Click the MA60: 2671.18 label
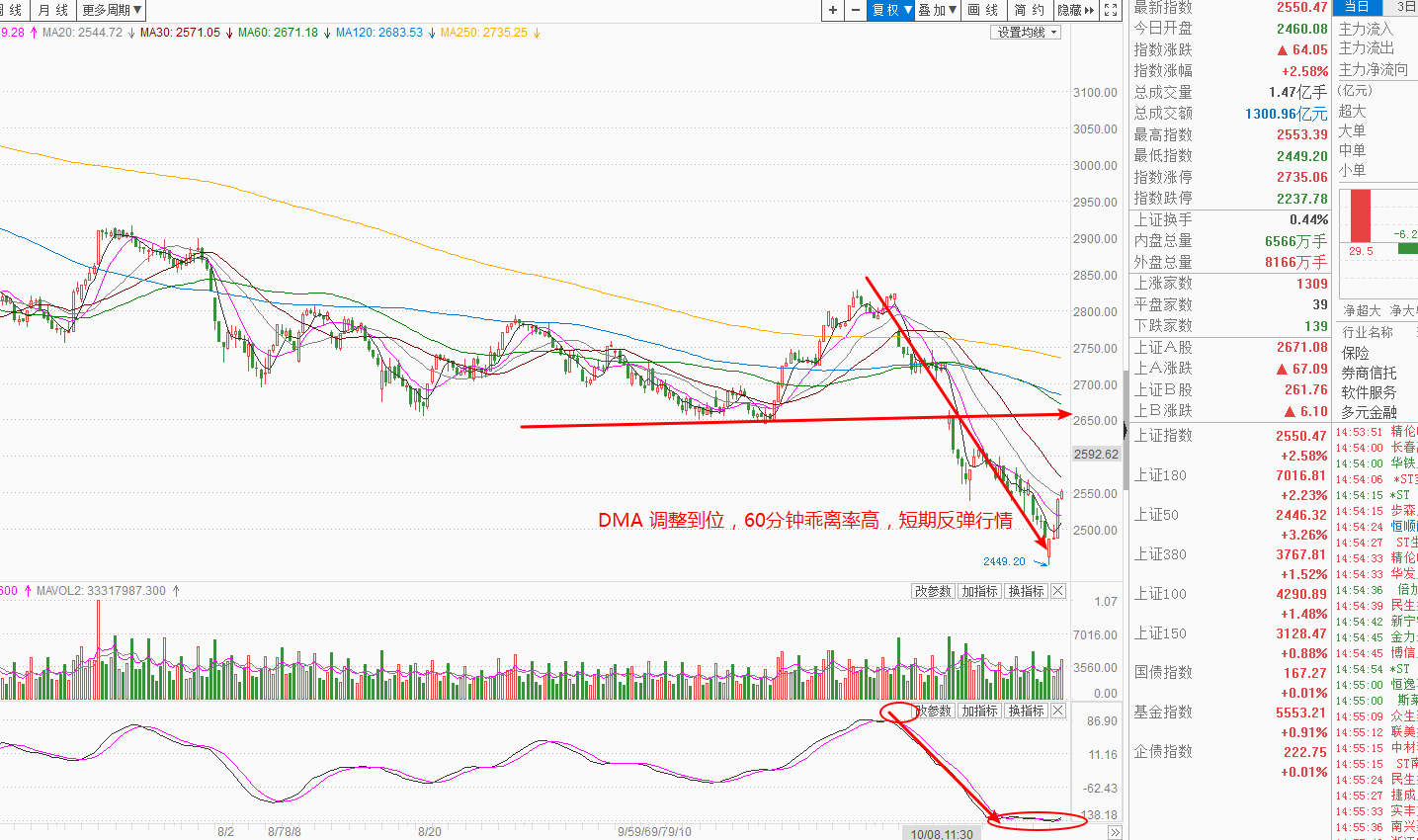Image resolution: width=1418 pixels, height=840 pixels. 278,33
